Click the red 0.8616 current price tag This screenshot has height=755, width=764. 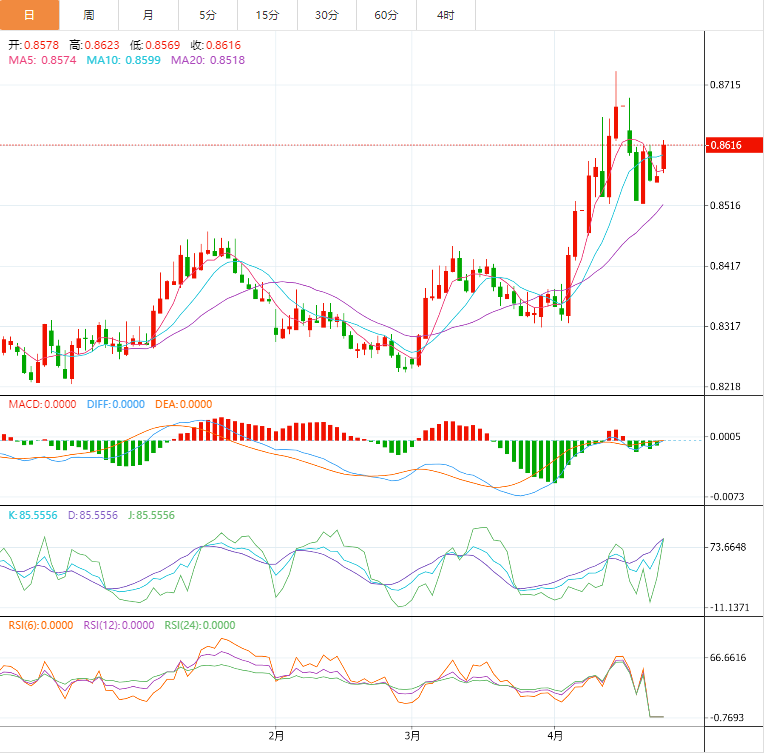point(725,146)
